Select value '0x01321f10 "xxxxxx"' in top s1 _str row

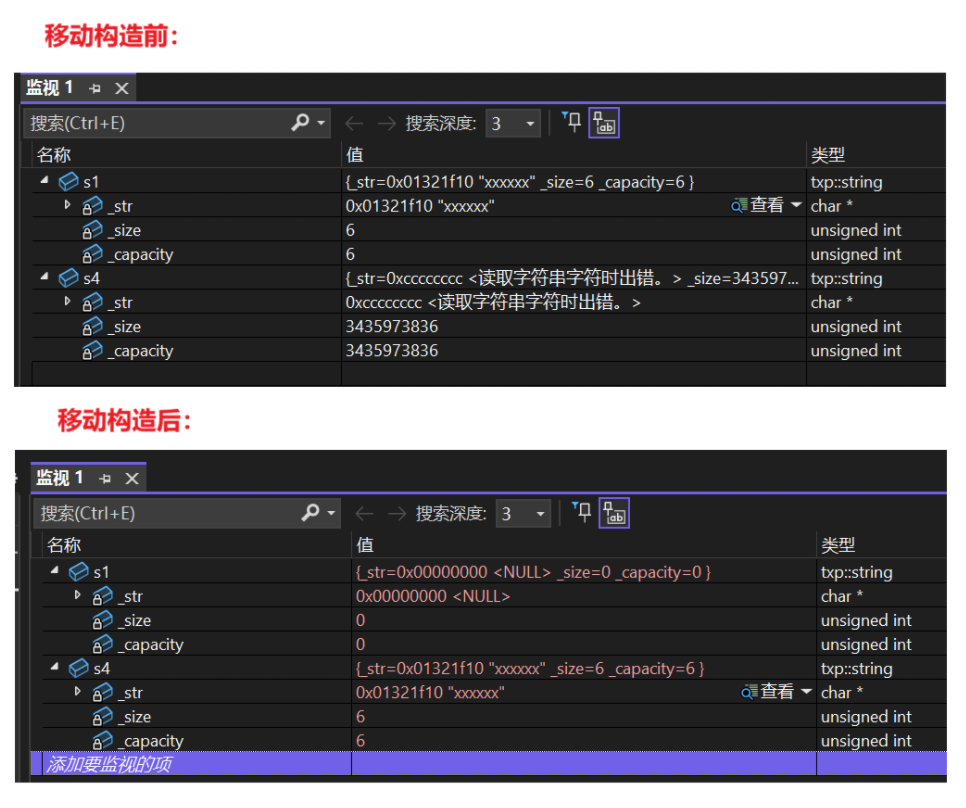[420, 206]
